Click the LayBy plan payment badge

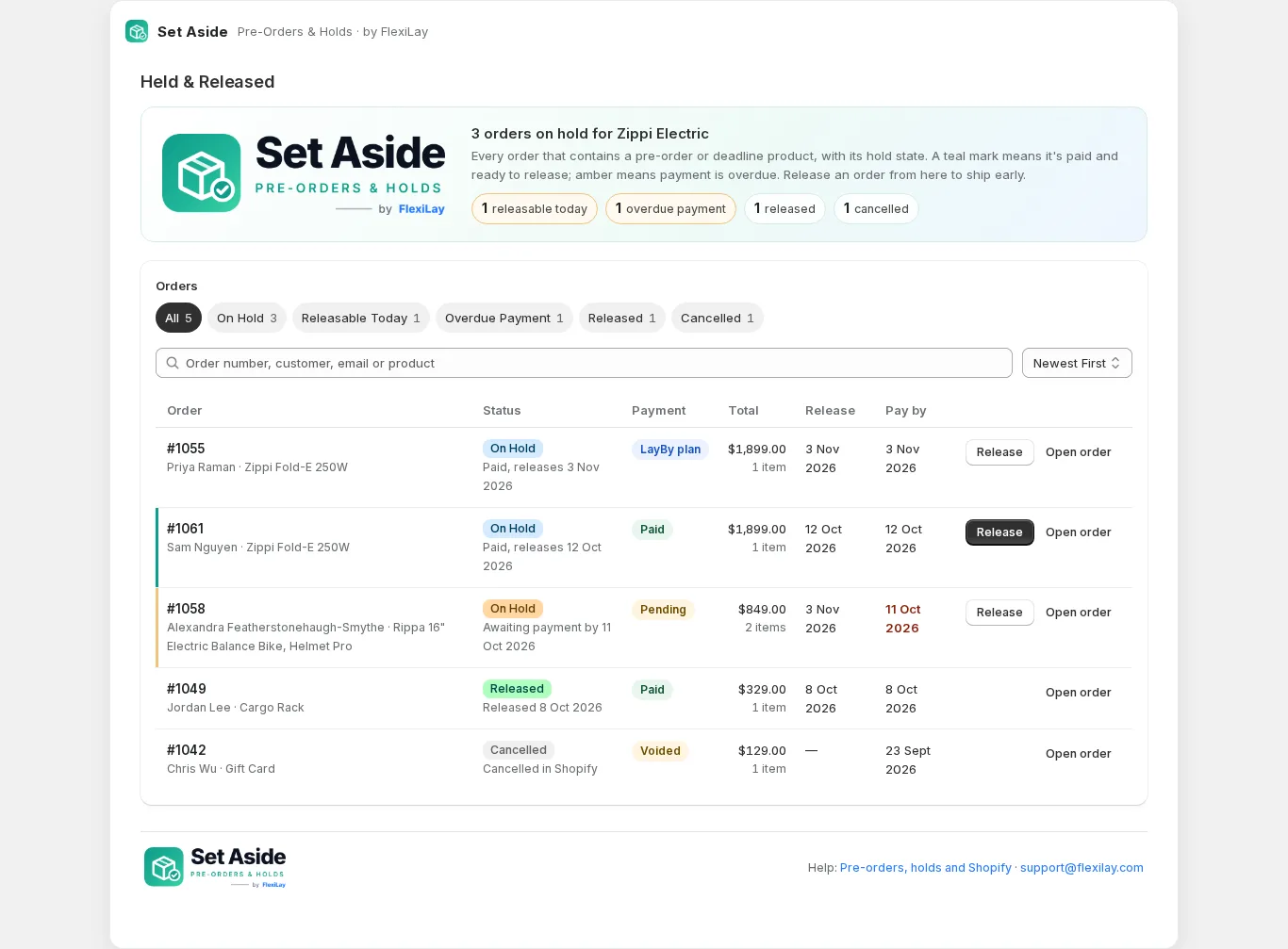[x=670, y=450]
